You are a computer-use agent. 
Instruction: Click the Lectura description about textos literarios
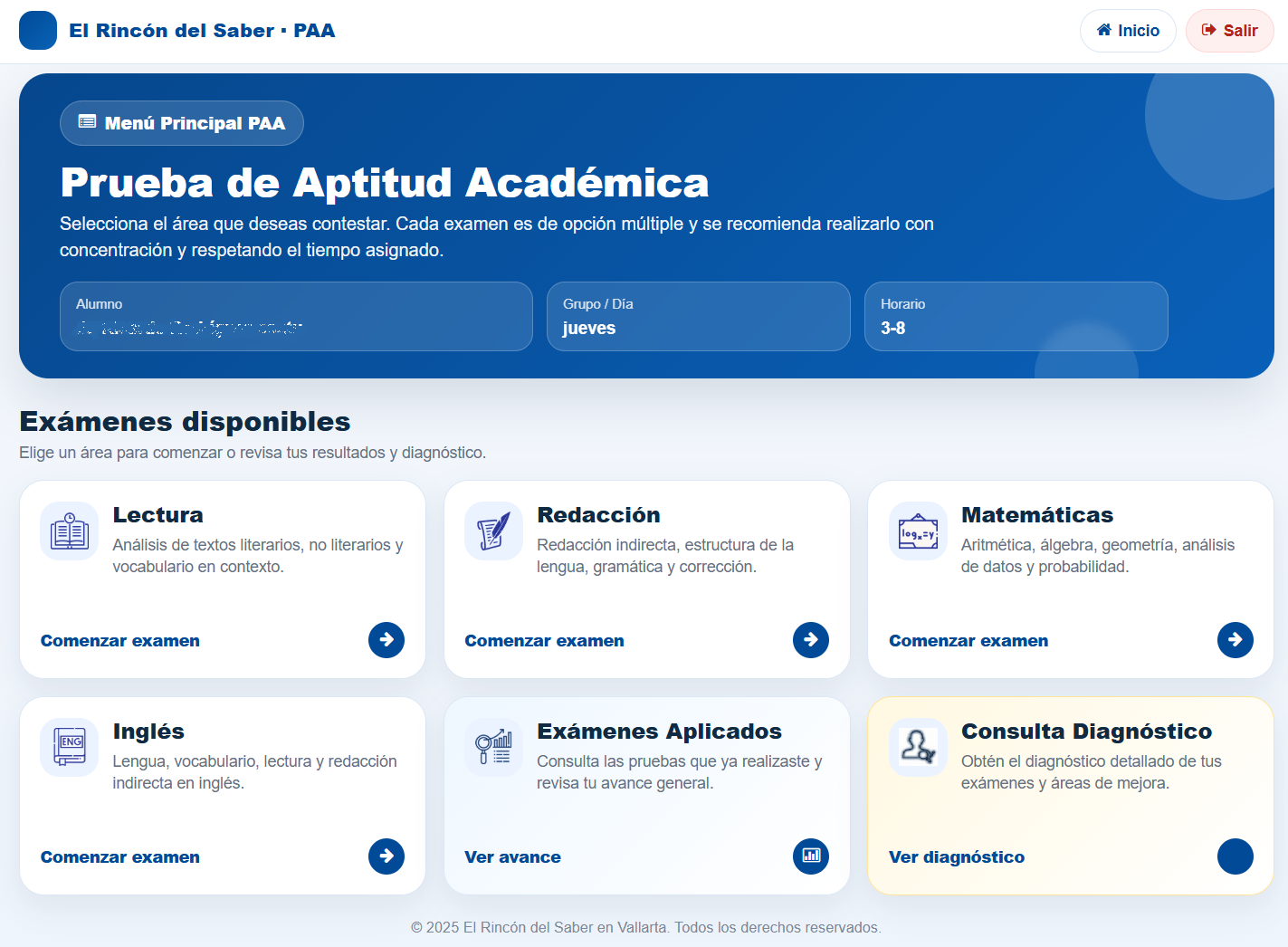pyautogui.click(x=258, y=556)
